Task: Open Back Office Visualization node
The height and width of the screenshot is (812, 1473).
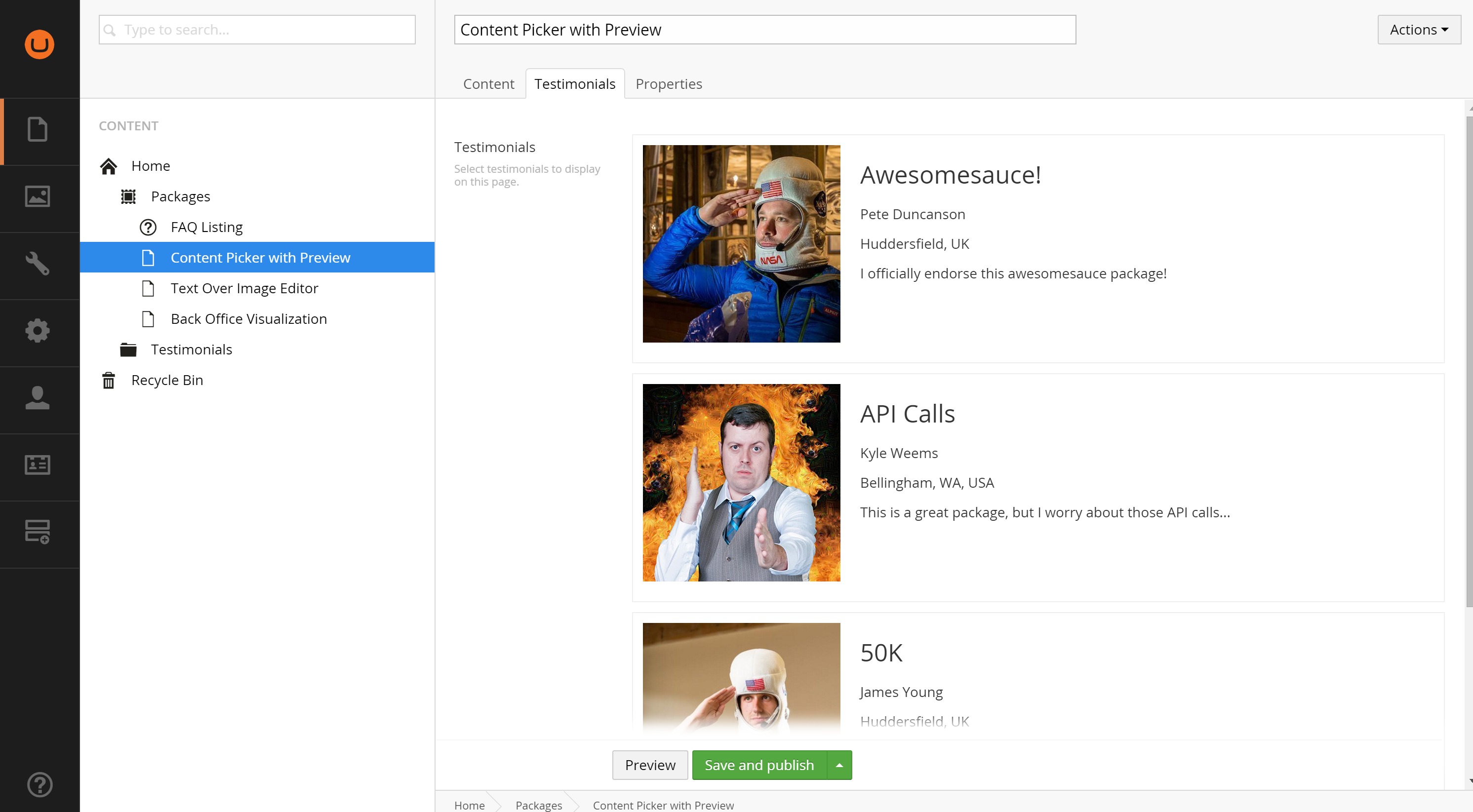Action: (x=249, y=319)
